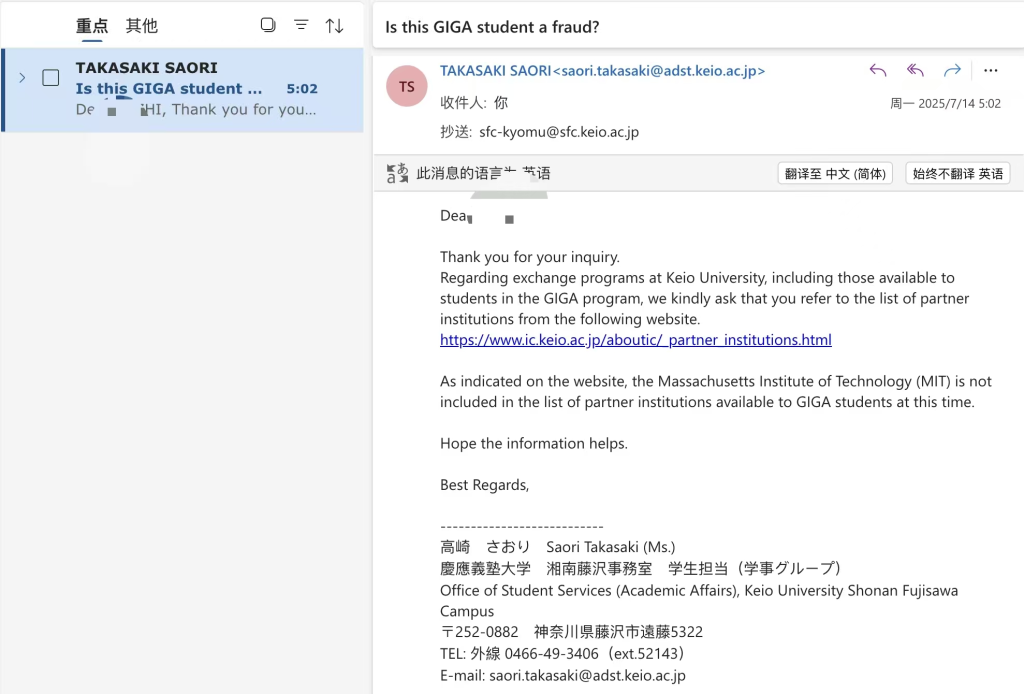Switch to the 重点 (Focused) tab

[x=92, y=26]
